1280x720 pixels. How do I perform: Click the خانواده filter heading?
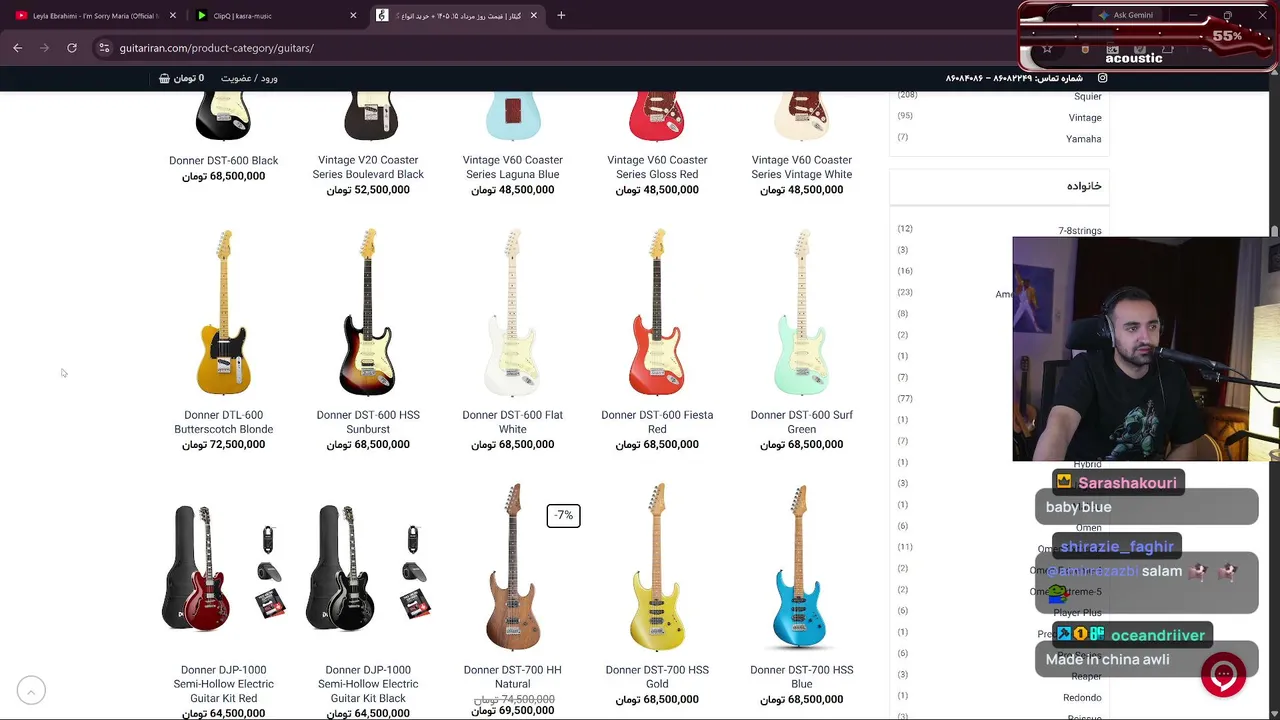pyautogui.click(x=1084, y=186)
